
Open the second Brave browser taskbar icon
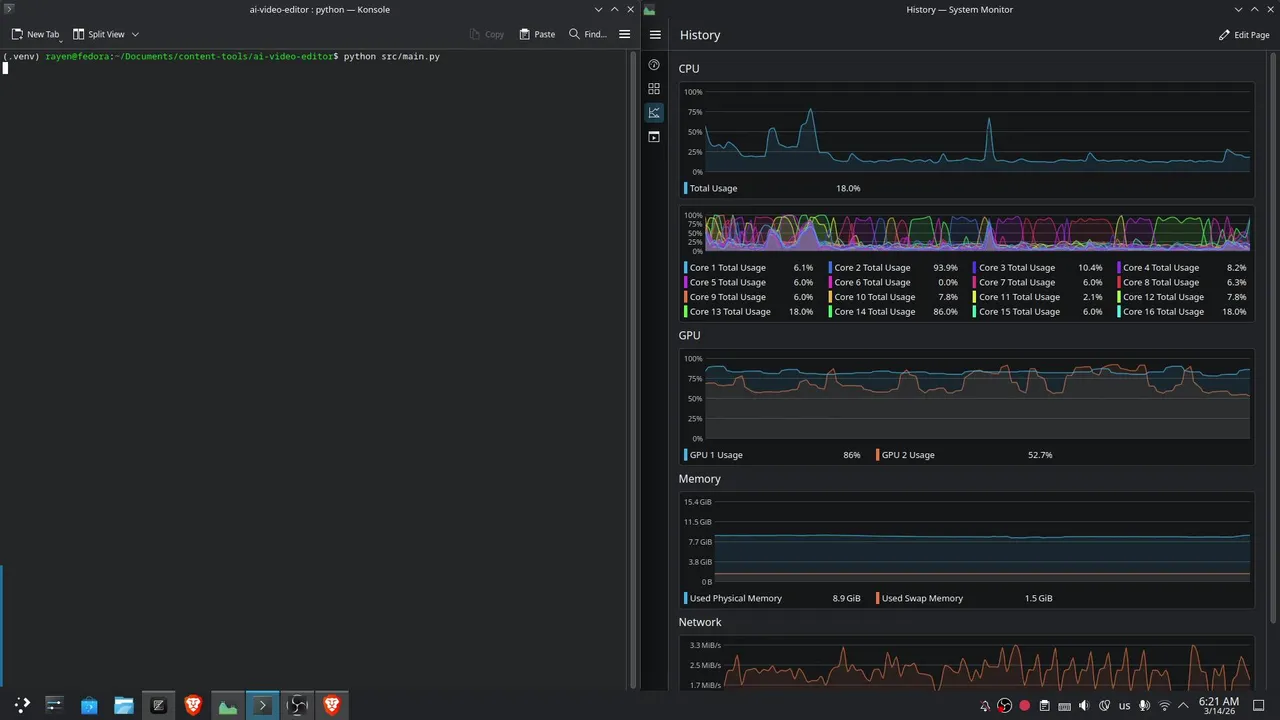[332, 705]
